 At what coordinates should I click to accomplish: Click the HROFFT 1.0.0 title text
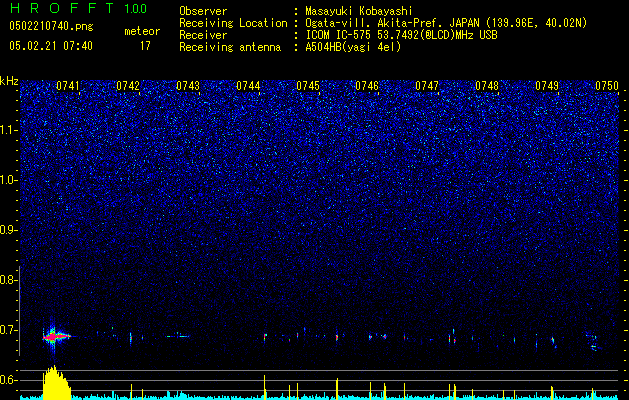[78, 8]
